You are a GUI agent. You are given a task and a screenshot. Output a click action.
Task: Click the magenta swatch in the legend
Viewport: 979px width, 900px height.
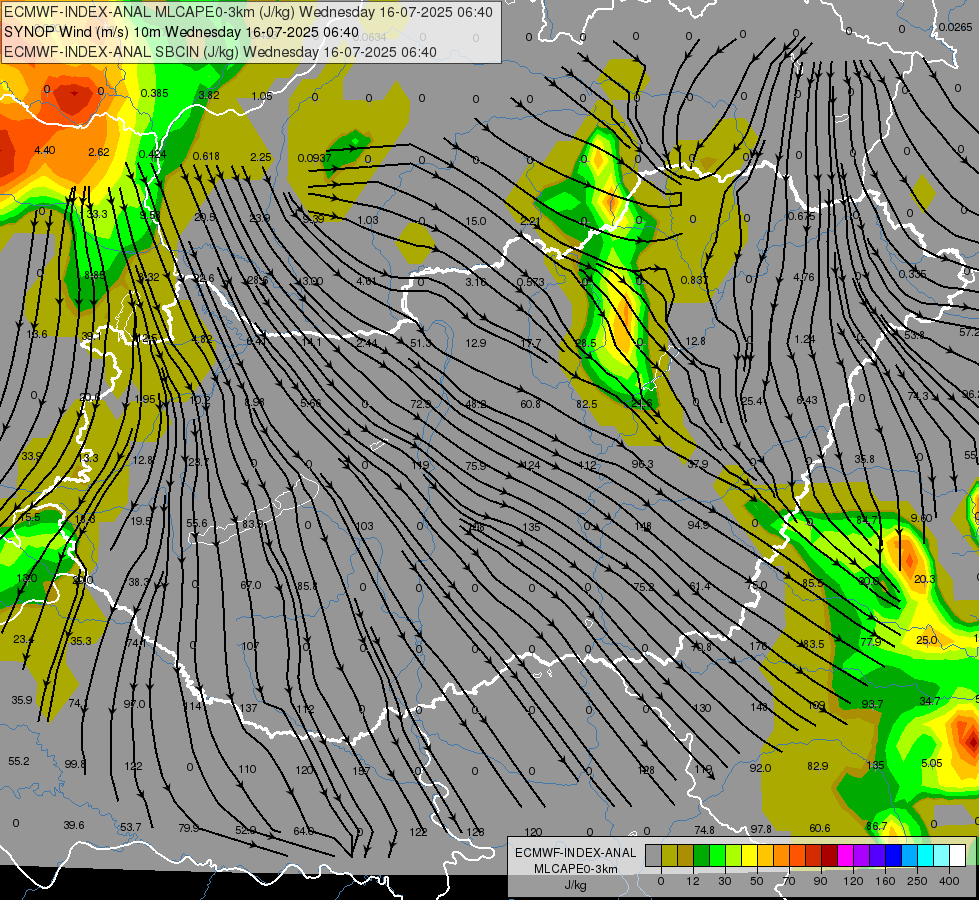tap(845, 855)
